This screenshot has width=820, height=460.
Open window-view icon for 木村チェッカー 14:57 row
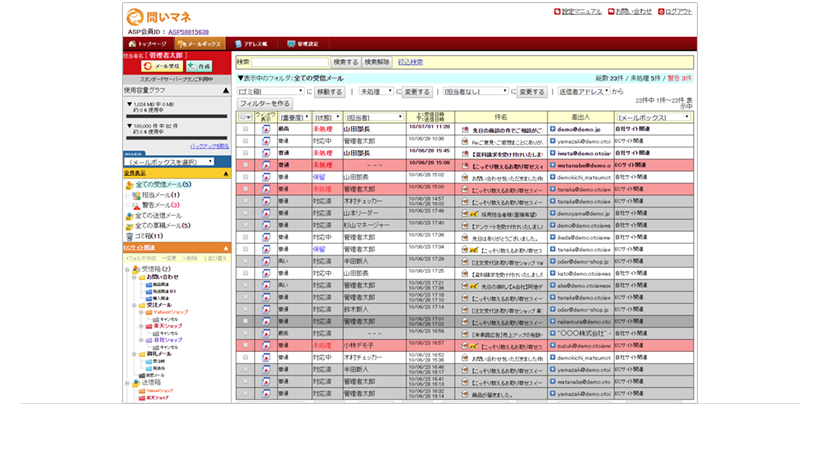coord(266,201)
